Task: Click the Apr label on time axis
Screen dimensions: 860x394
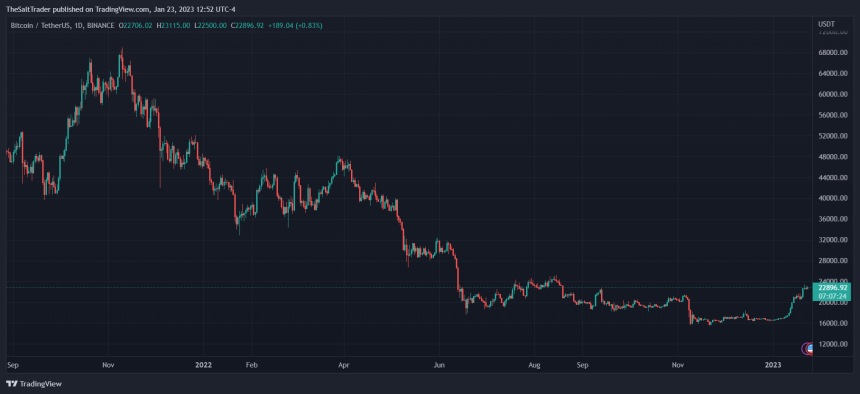Action: click(344, 364)
